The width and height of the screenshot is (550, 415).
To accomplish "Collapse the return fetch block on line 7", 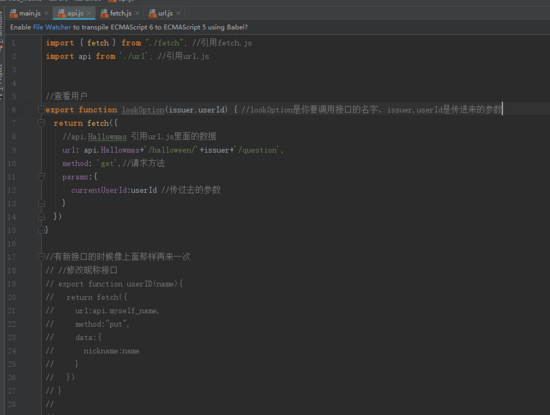I will pyautogui.click(x=41, y=123).
